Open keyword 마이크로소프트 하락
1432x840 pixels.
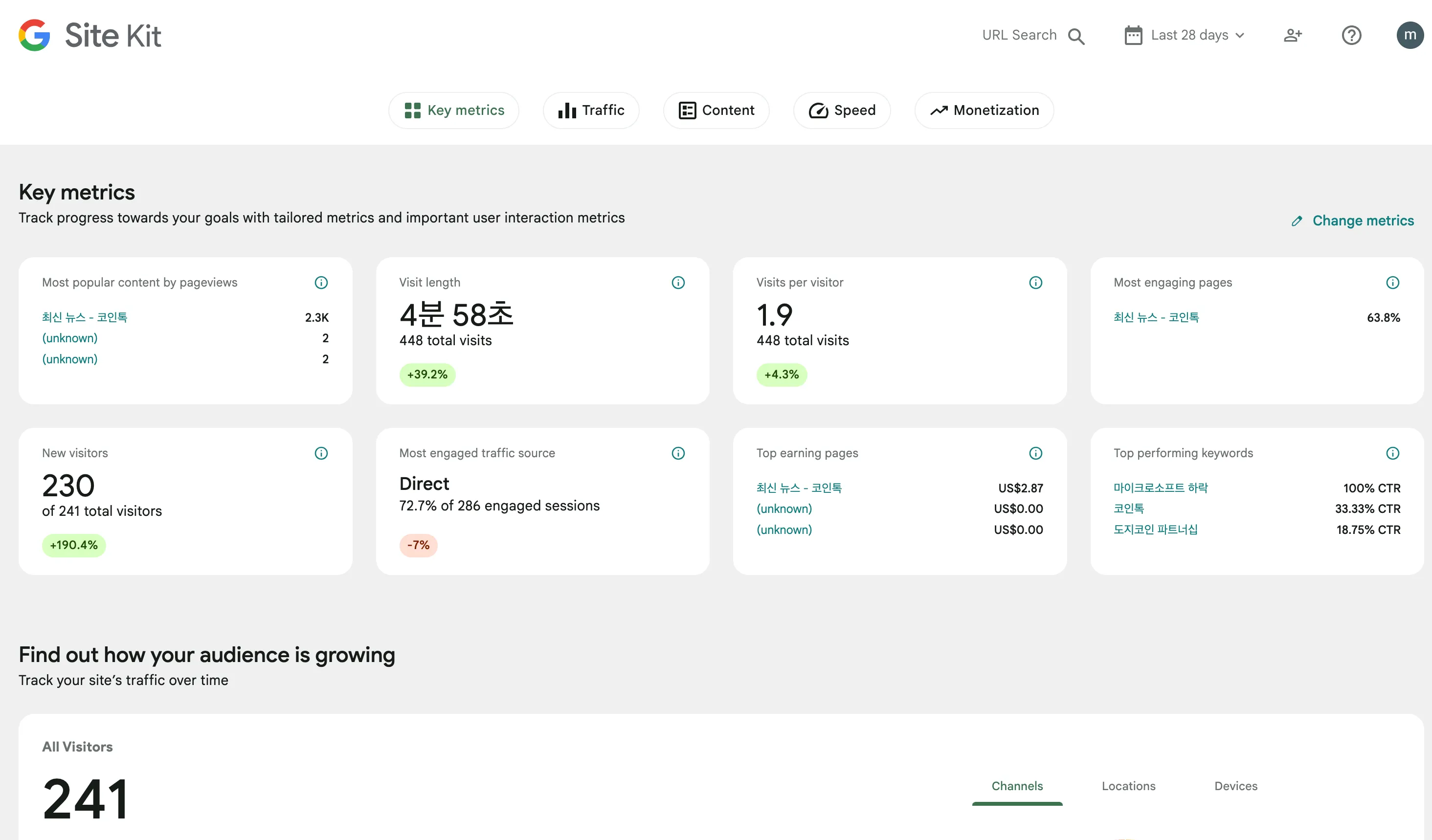1161,487
